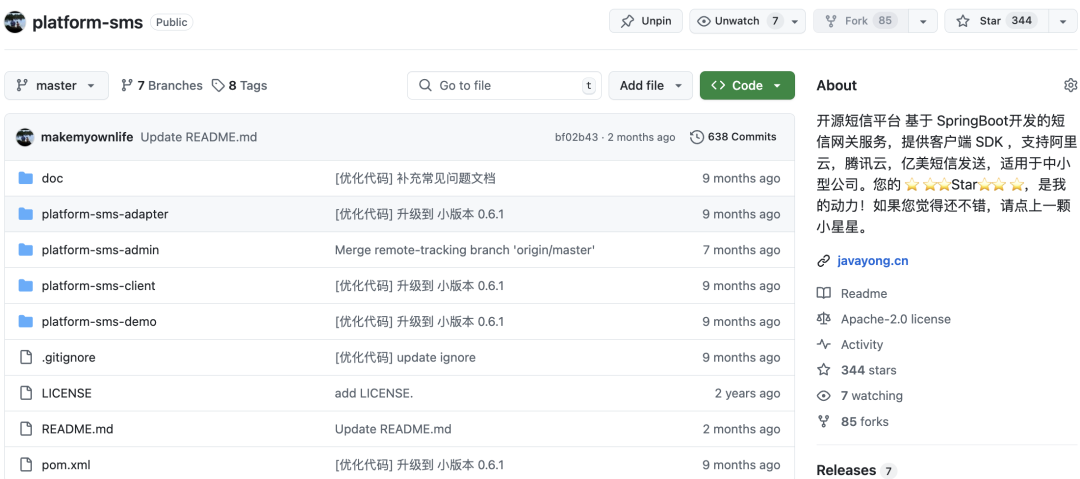
Task: Open the 85 forks link
Action: 864,421
